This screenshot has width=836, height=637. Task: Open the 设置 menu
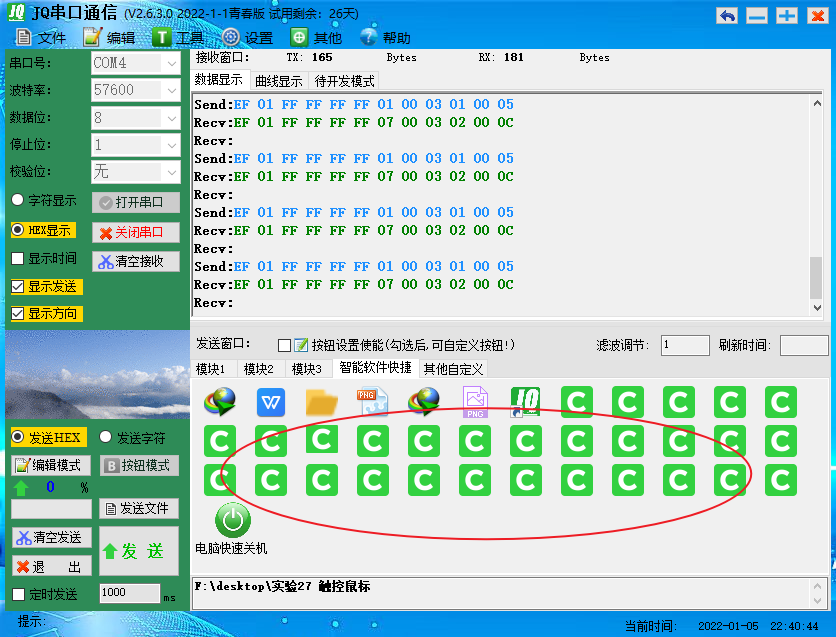click(247, 38)
